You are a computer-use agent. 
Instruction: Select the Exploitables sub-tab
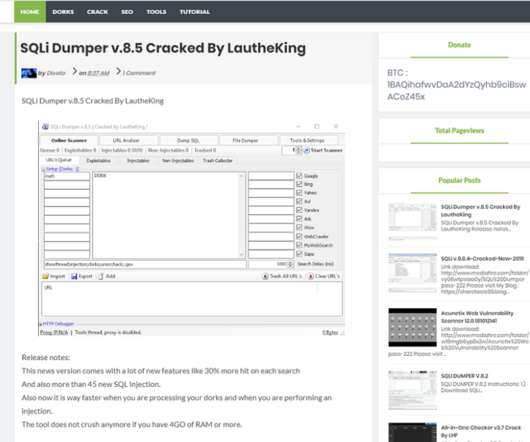point(98,161)
